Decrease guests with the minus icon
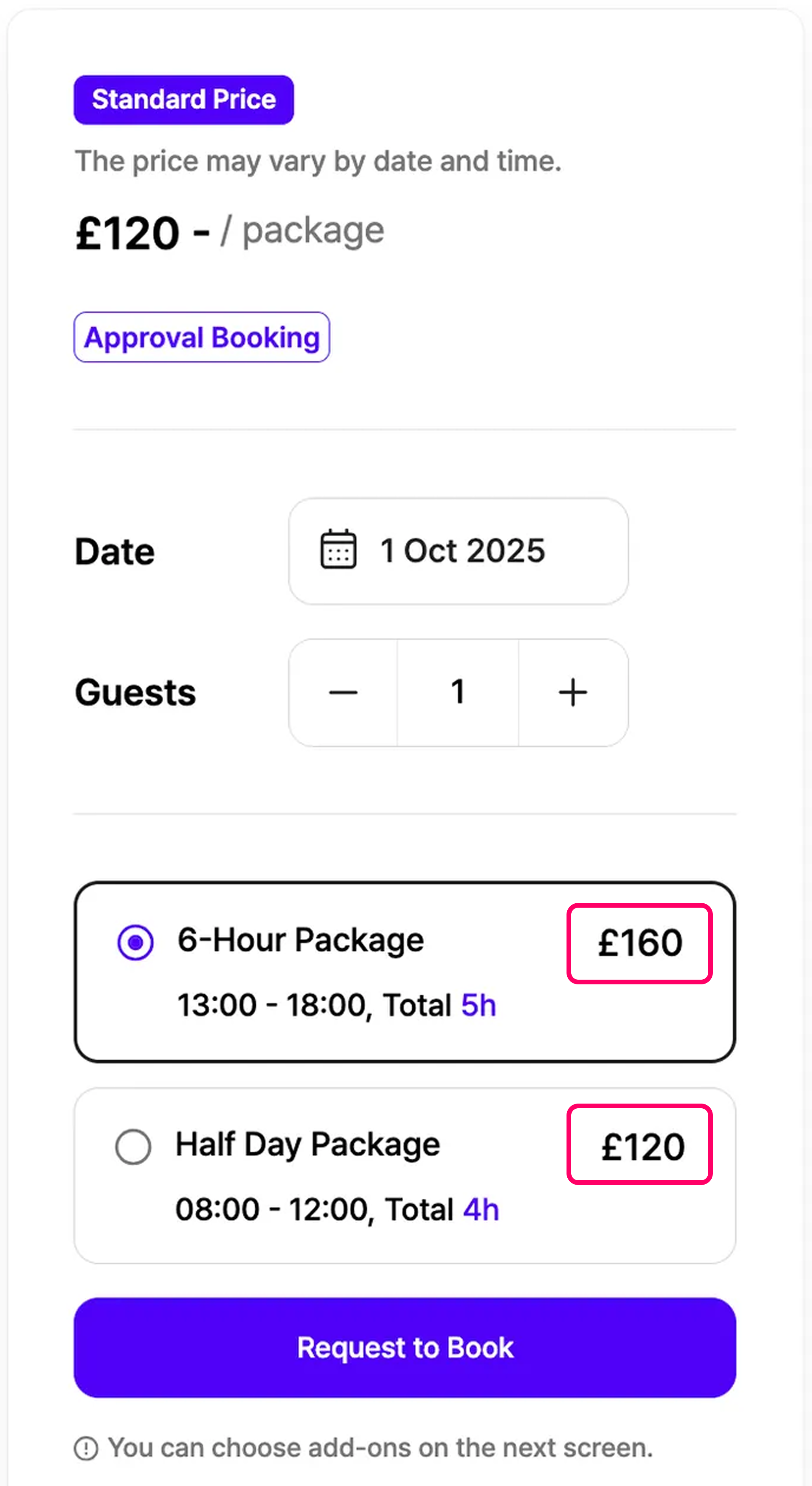The width and height of the screenshot is (812, 1486). [x=343, y=692]
